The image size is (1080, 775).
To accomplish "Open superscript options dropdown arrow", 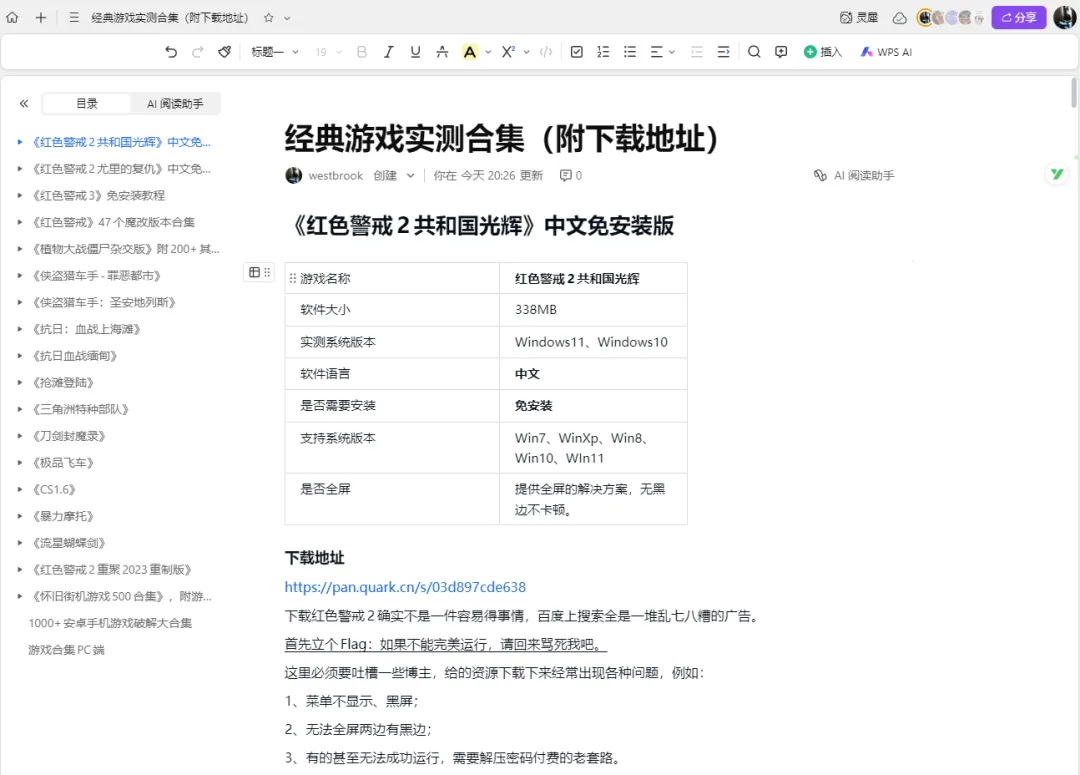I will point(527,52).
